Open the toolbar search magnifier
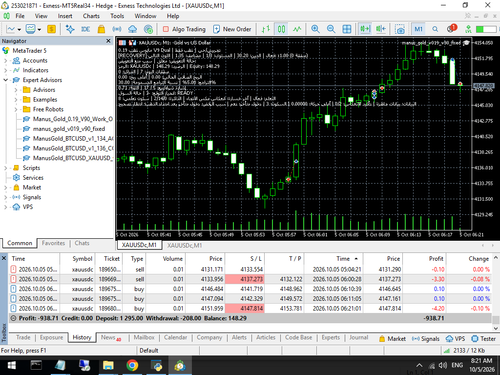The width and height of the screenshot is (500, 375). click(x=435, y=29)
